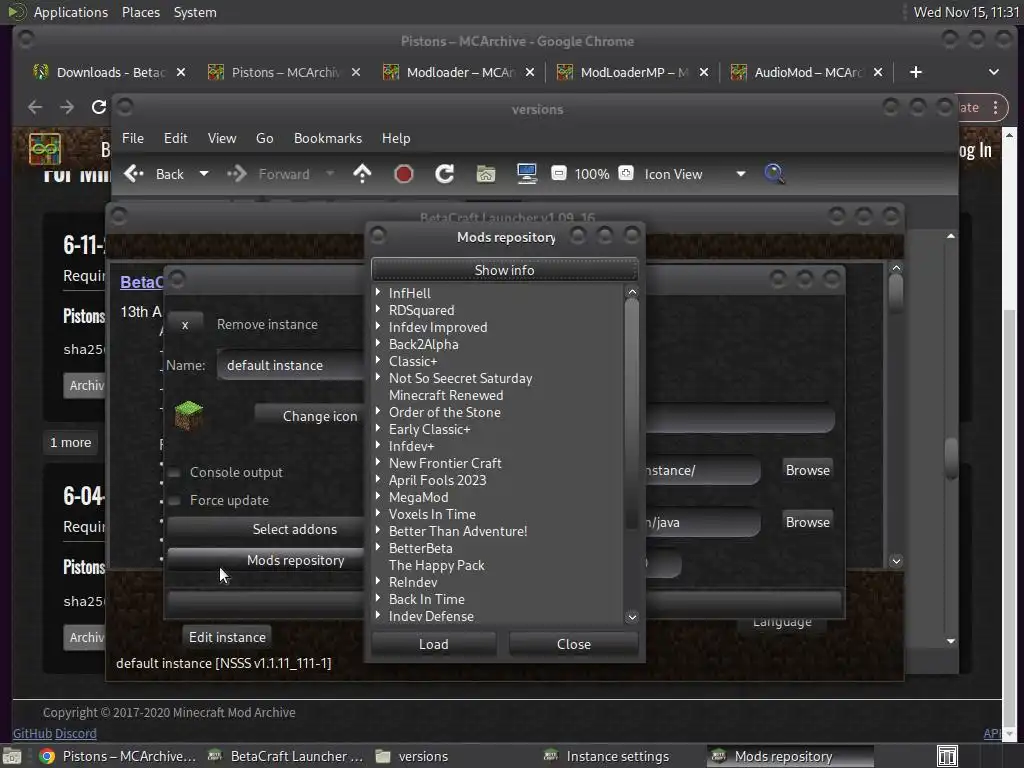Enable the Console output checkbox
The width and height of the screenshot is (1024, 768).
175,472
